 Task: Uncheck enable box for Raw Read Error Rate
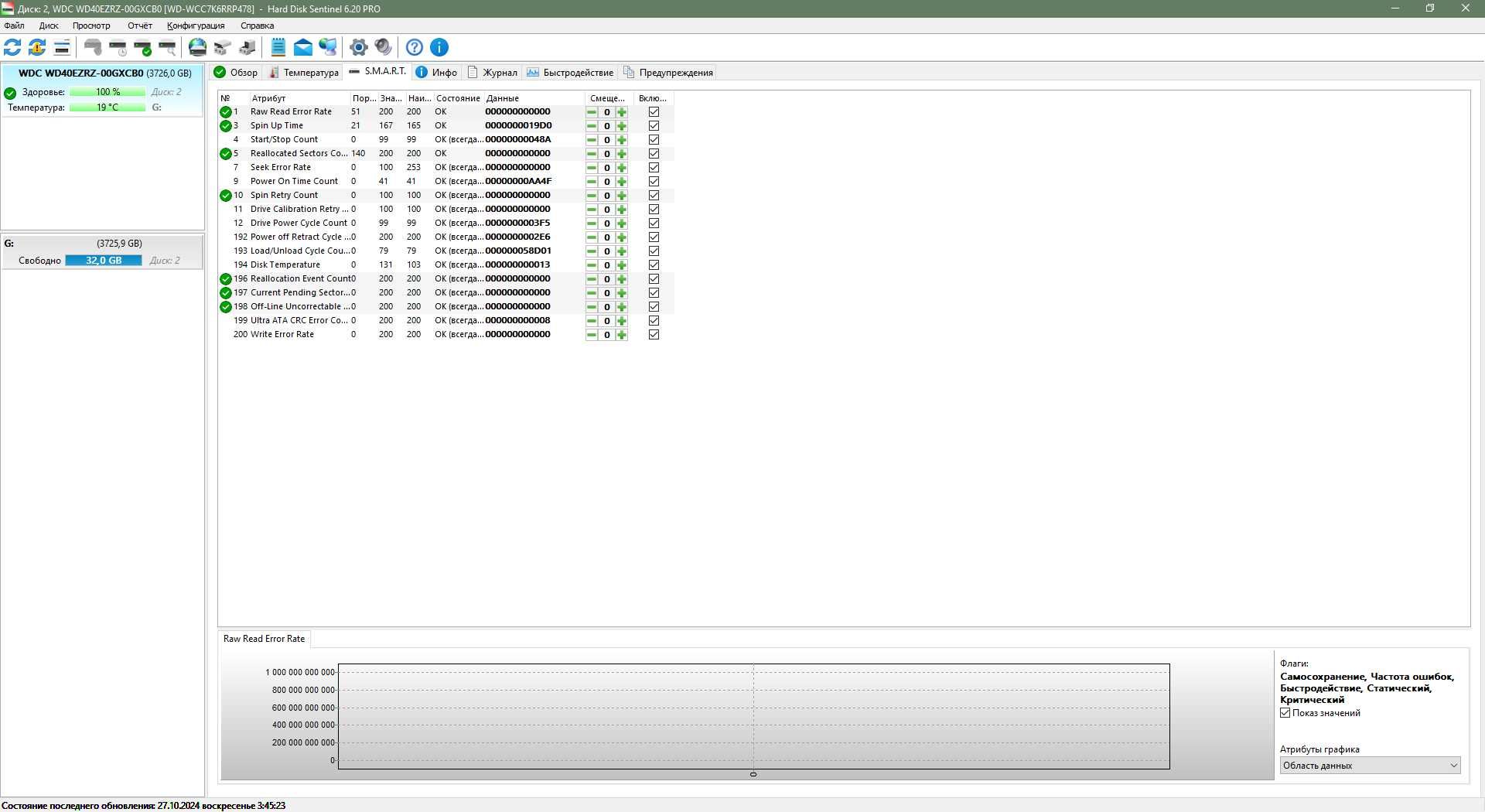[654, 112]
